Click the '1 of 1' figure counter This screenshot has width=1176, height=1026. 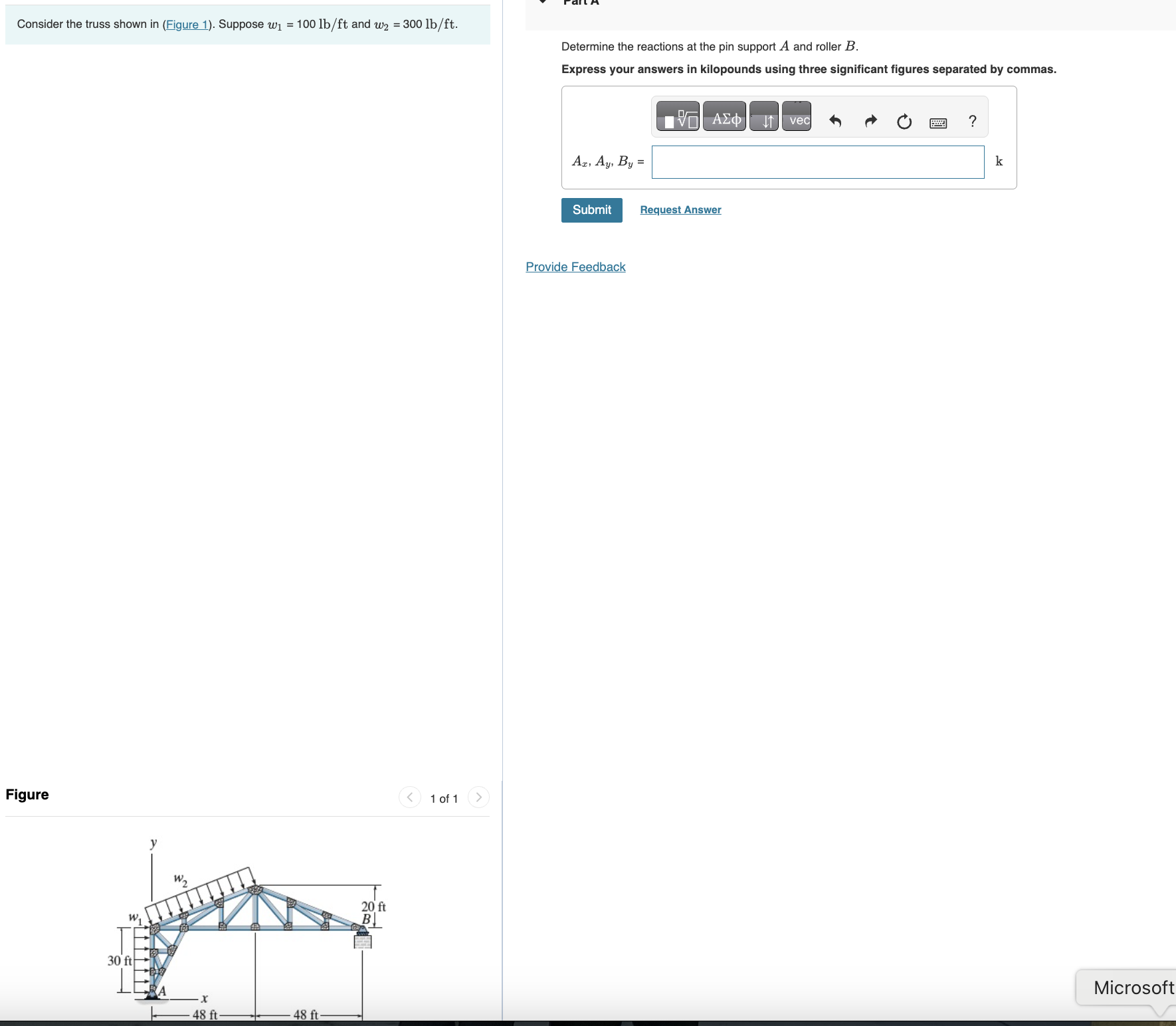pos(444,799)
